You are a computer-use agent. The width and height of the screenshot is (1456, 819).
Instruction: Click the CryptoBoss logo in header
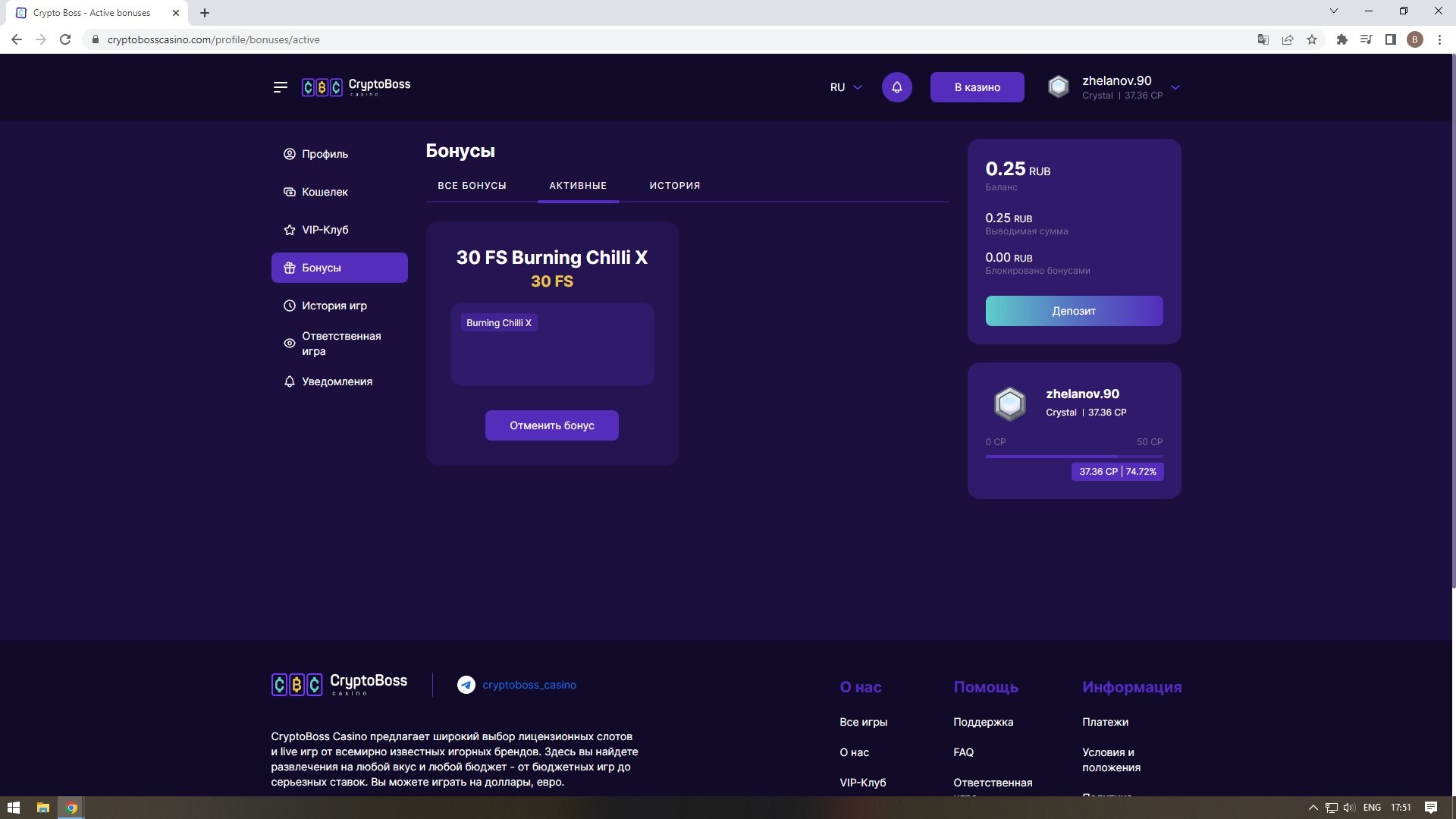[x=356, y=87]
